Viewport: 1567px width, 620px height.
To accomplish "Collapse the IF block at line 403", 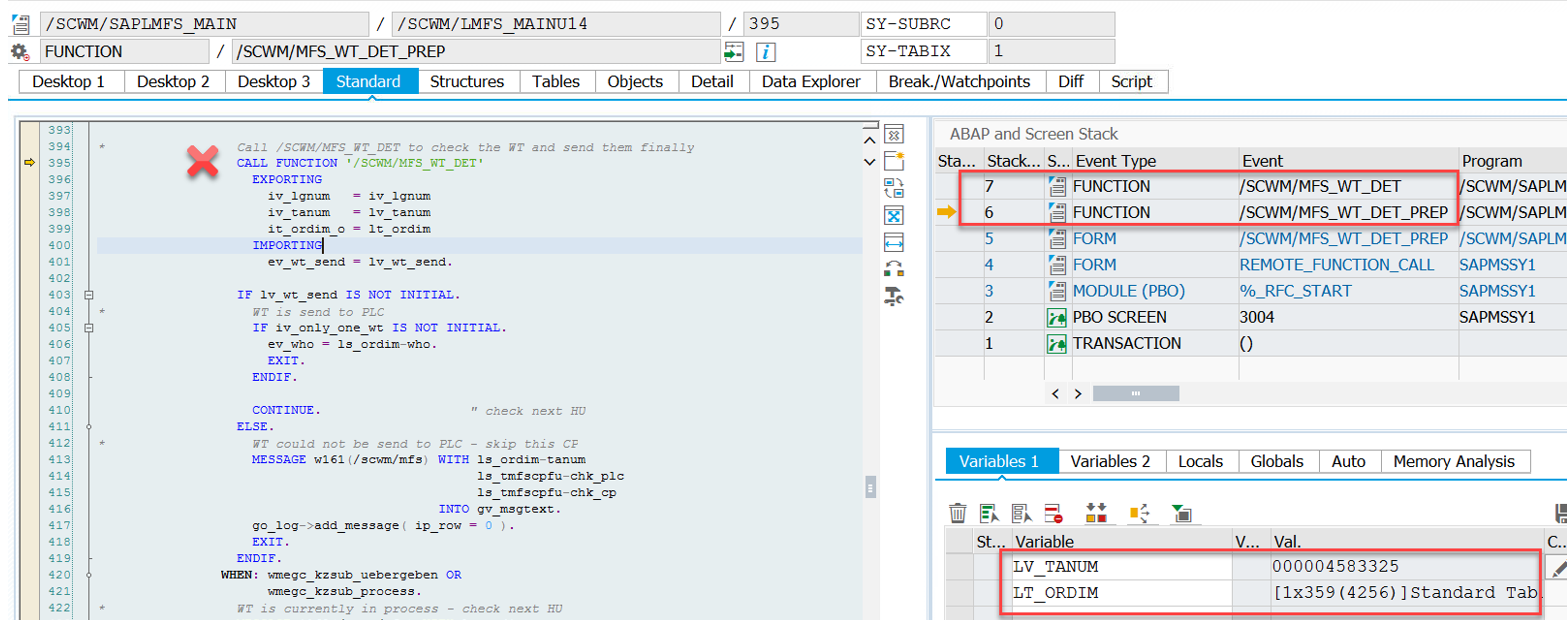I will [89, 295].
